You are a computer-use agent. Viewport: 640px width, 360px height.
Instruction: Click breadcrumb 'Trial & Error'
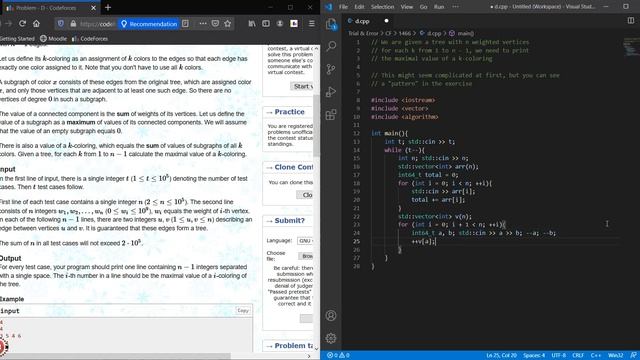tap(363, 33)
